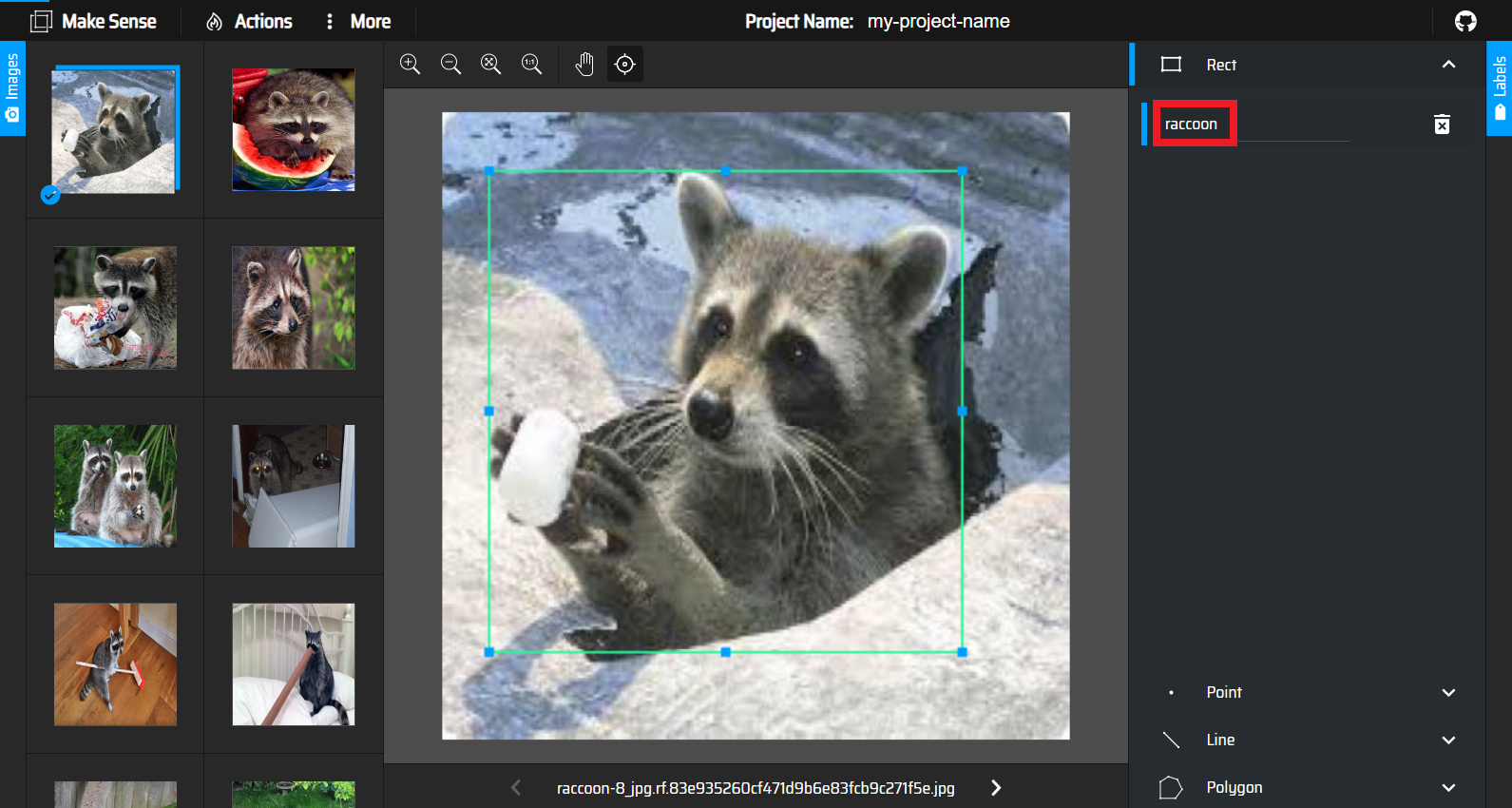Select raccoon behind white box thumbnail
1512x808 pixels.
click(294, 486)
